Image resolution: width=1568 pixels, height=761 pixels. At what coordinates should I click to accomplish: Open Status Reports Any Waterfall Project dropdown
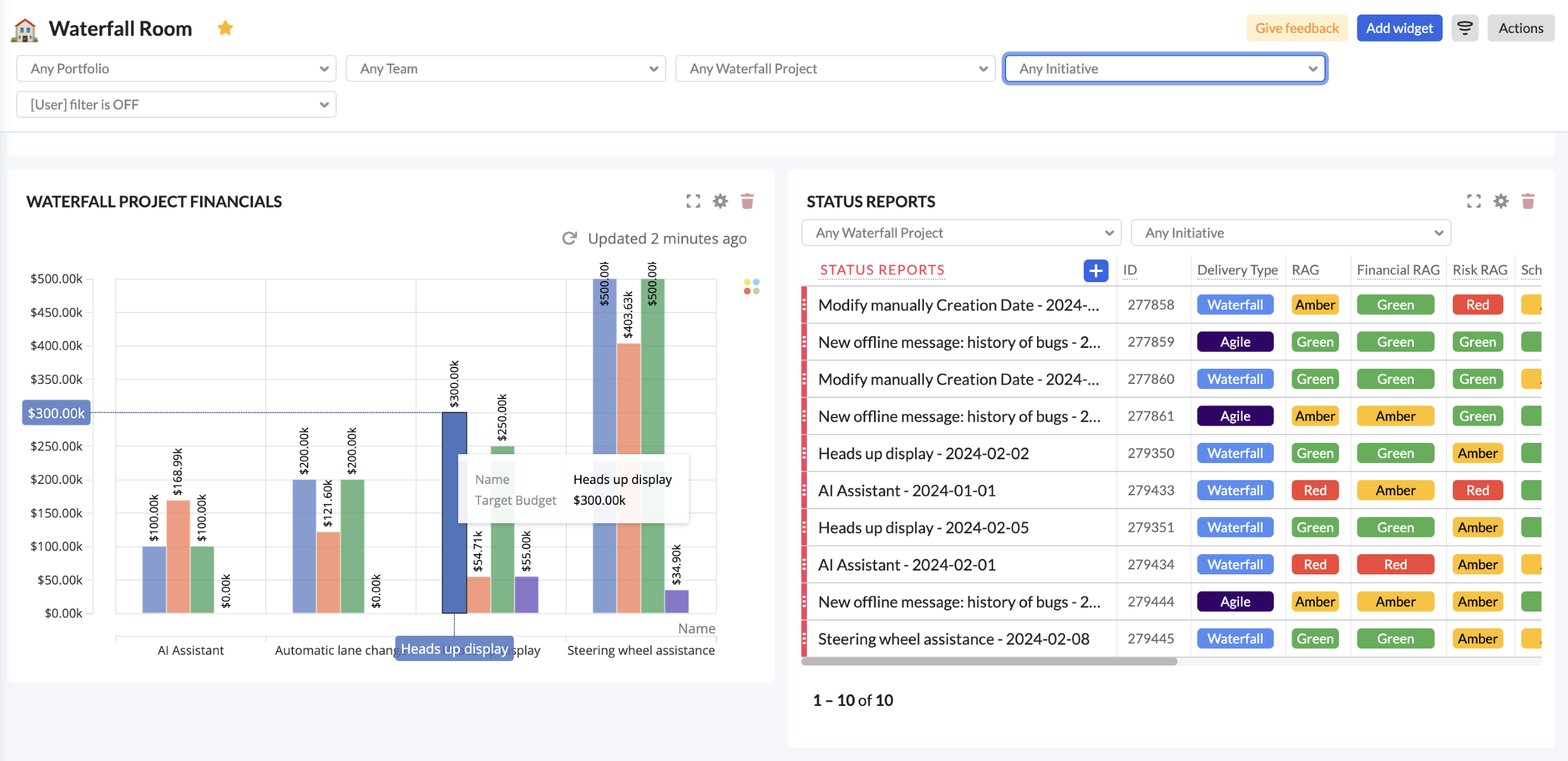(x=961, y=233)
